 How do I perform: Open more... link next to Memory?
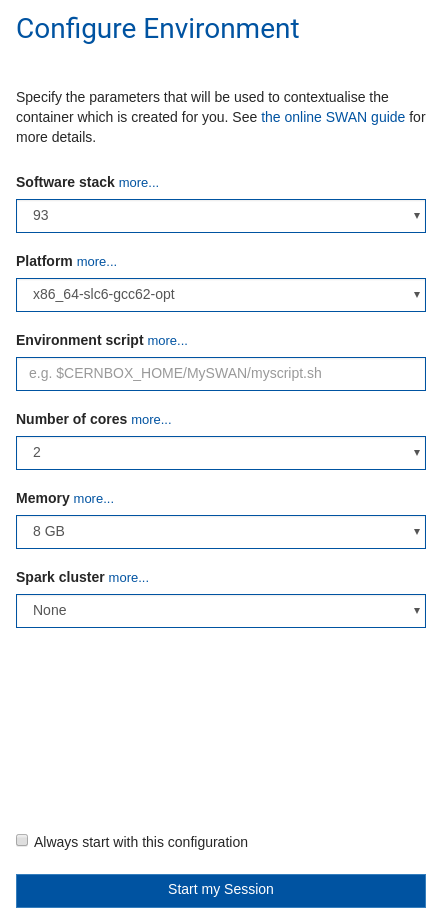93,499
